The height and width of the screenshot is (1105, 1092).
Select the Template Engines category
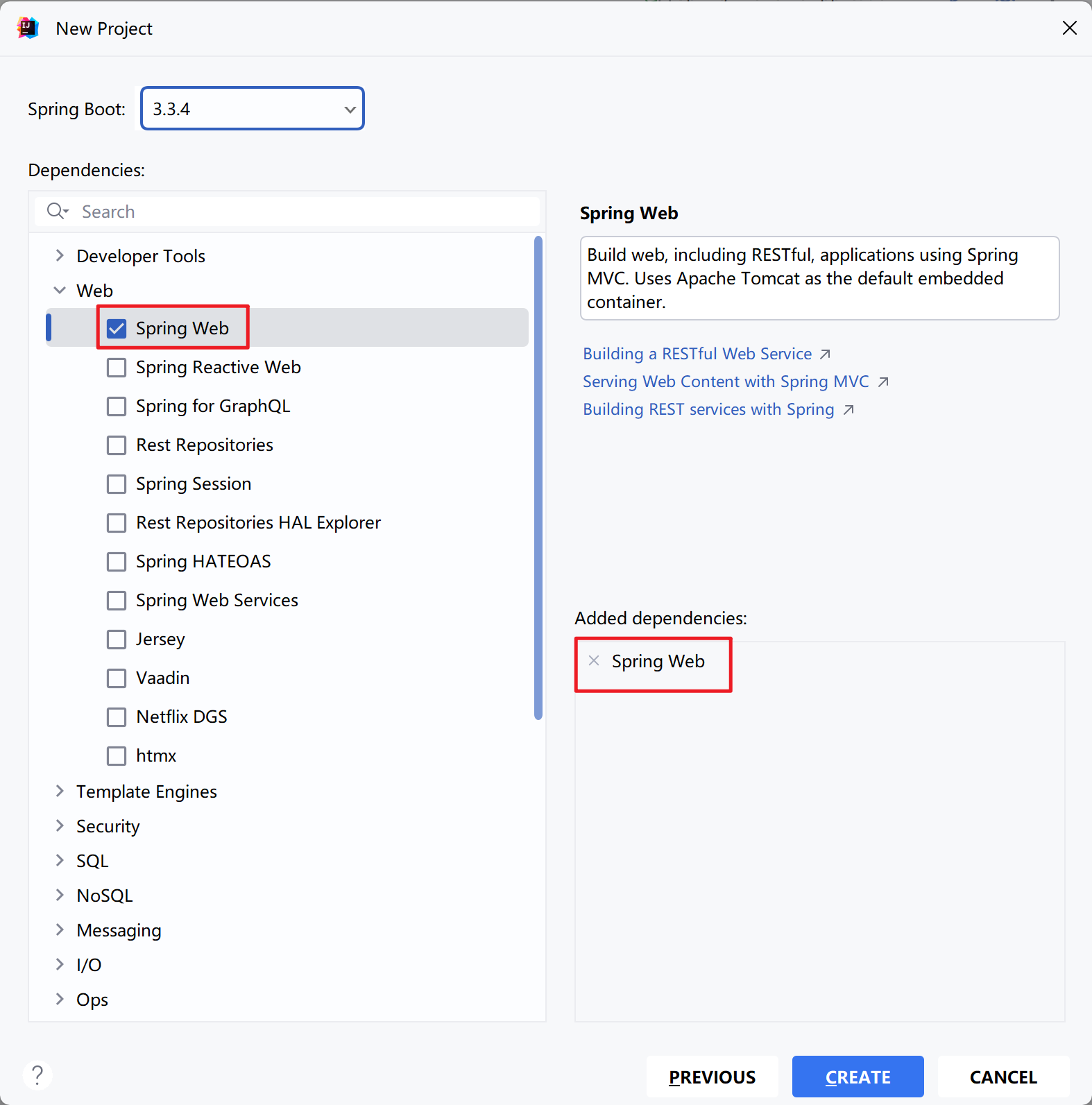146,791
